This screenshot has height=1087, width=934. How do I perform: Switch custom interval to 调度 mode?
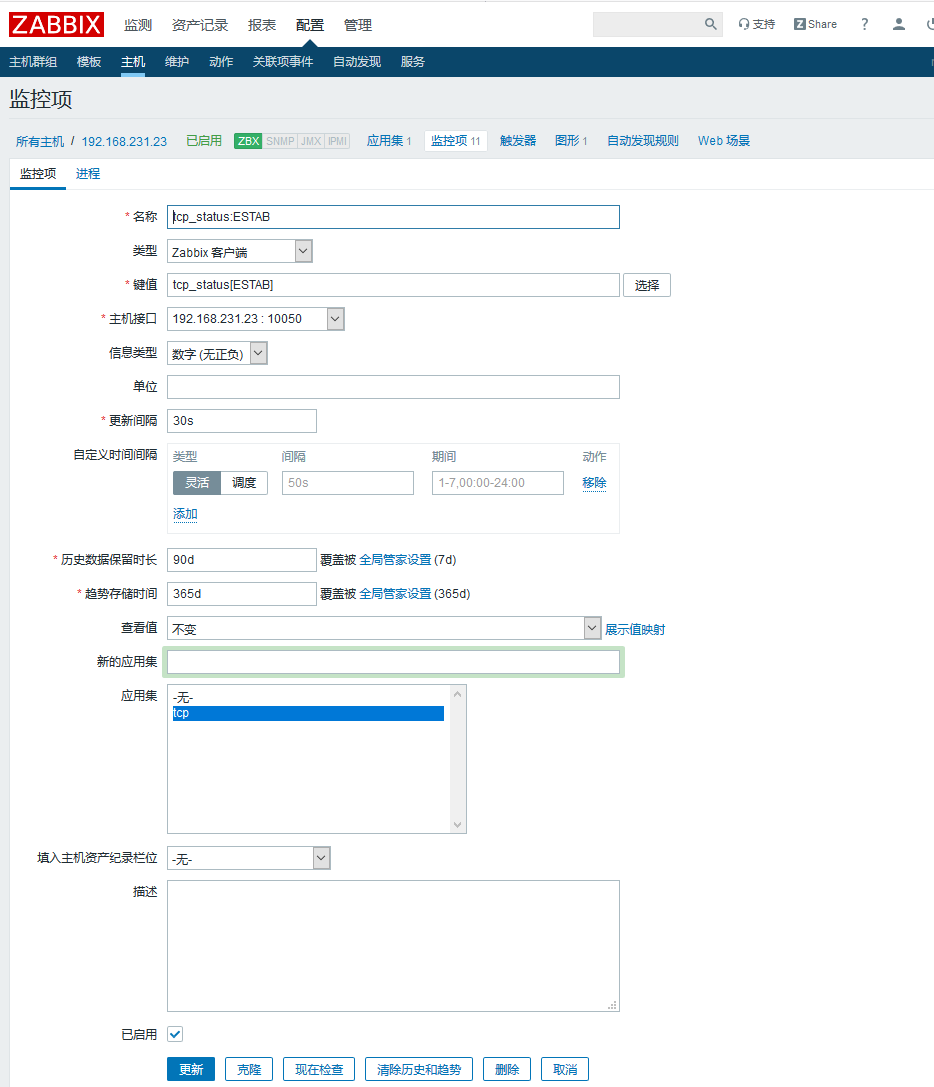click(x=245, y=482)
